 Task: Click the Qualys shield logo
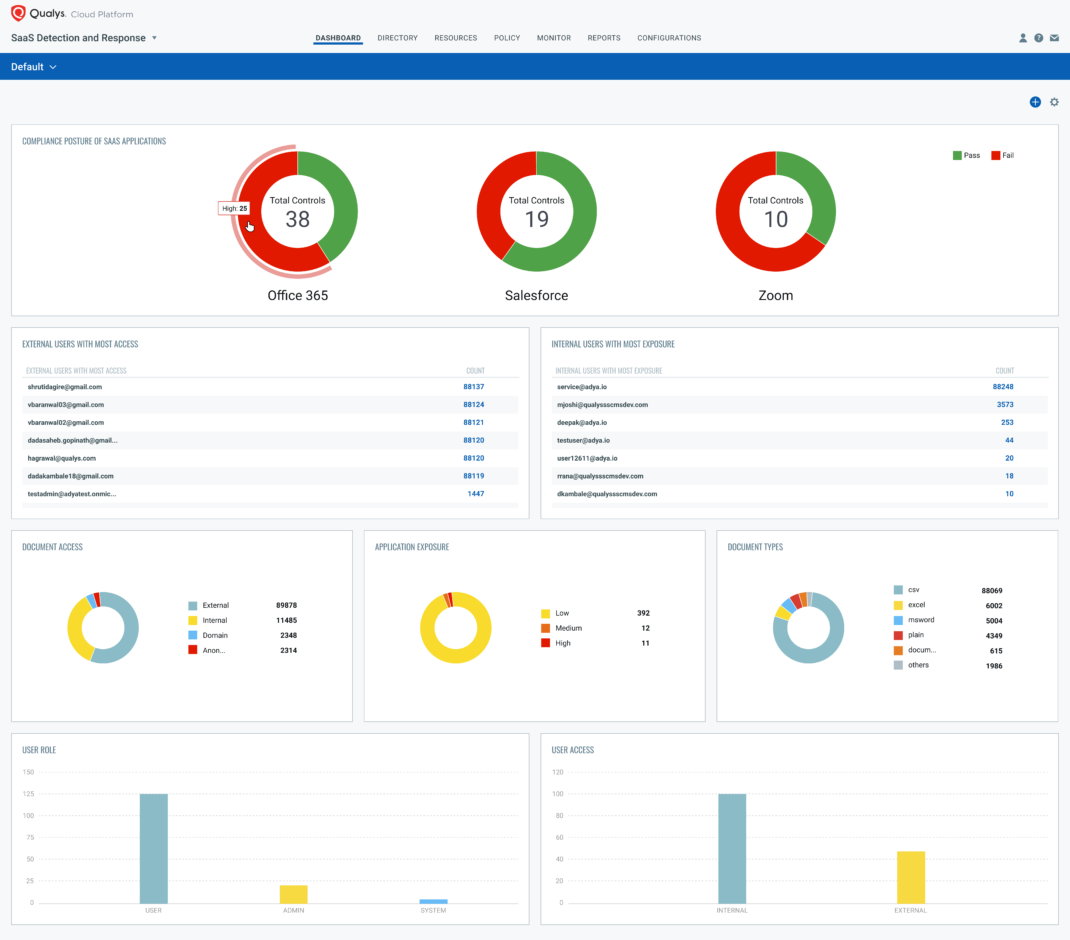[18, 14]
